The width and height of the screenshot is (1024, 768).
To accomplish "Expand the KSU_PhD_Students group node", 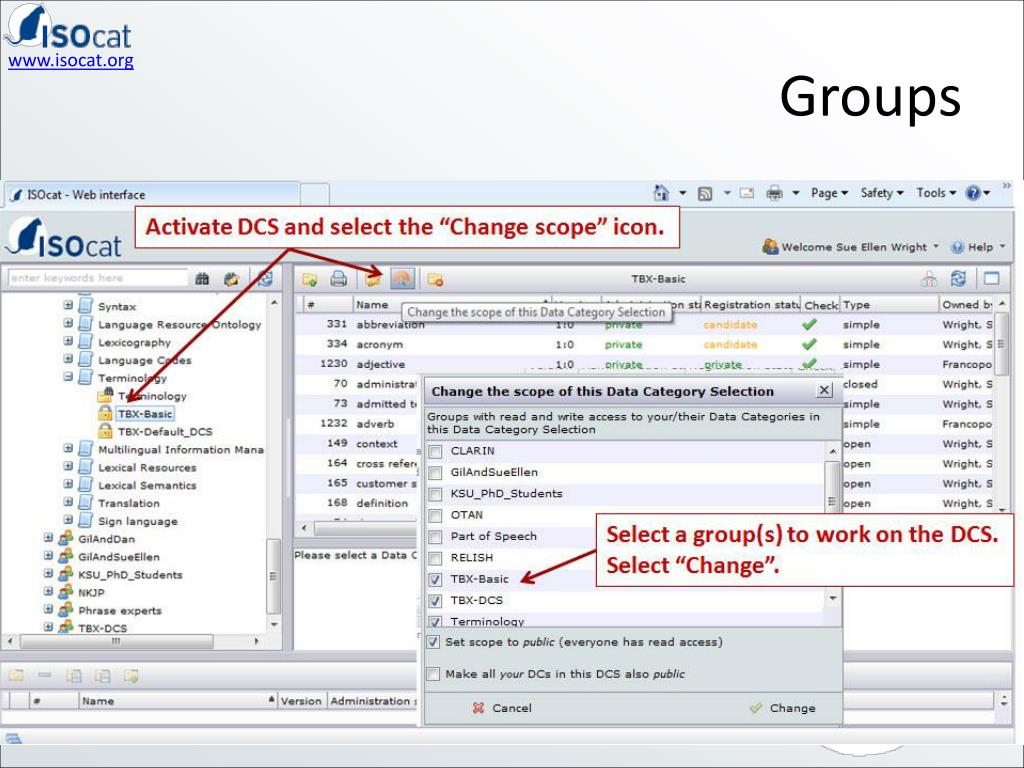I will pyautogui.click(x=48, y=575).
